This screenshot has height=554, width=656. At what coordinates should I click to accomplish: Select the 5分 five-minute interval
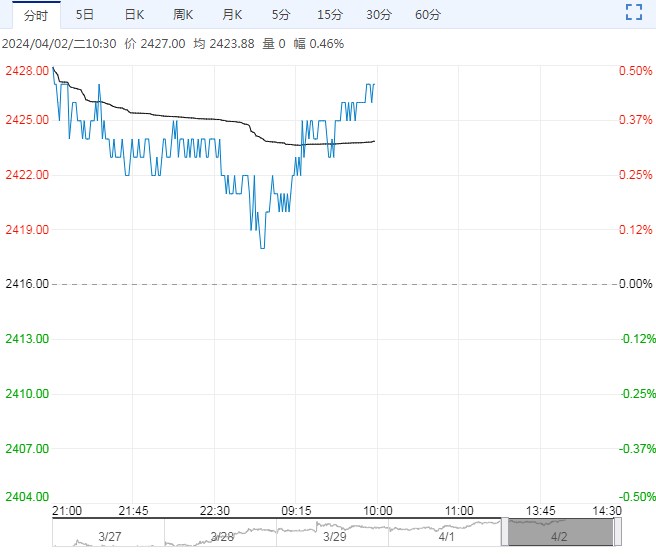[x=281, y=14]
